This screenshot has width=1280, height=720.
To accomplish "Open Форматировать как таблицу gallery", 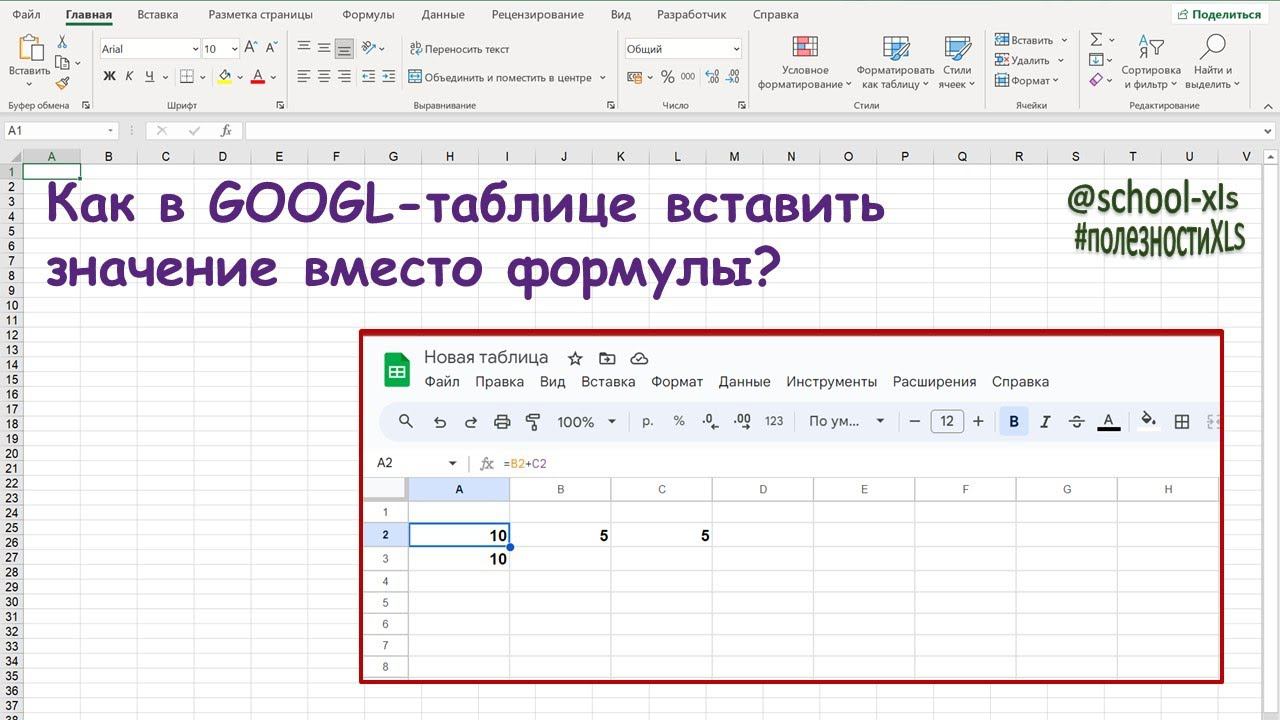I will coord(896,62).
